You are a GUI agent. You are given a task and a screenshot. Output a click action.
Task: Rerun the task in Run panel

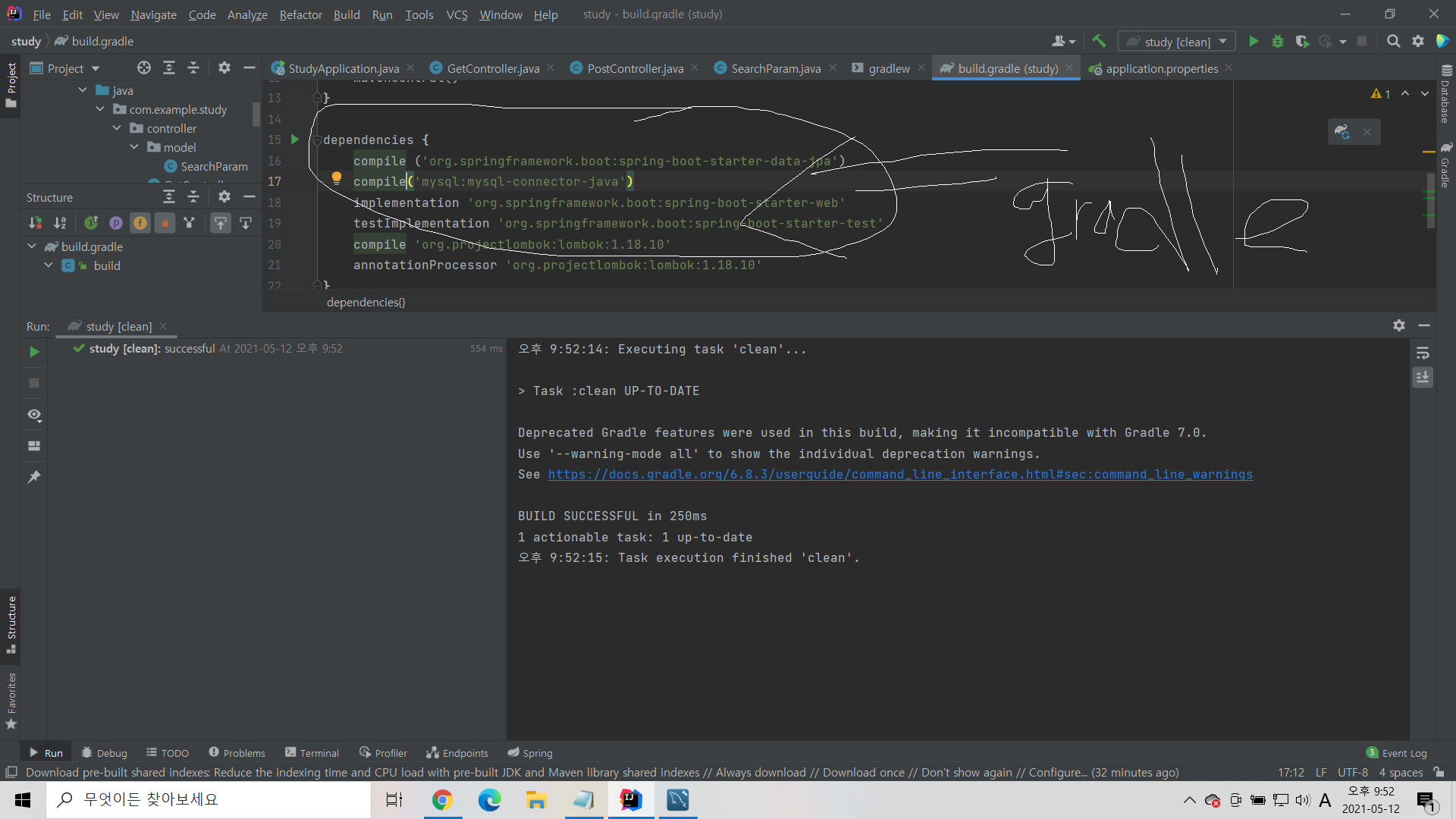(34, 352)
